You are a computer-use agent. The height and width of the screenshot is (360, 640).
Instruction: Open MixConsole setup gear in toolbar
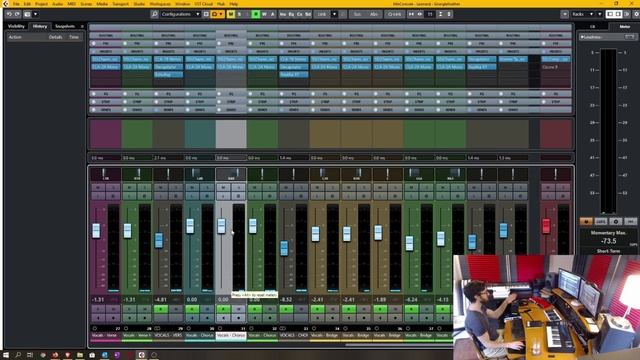[x=636, y=14]
